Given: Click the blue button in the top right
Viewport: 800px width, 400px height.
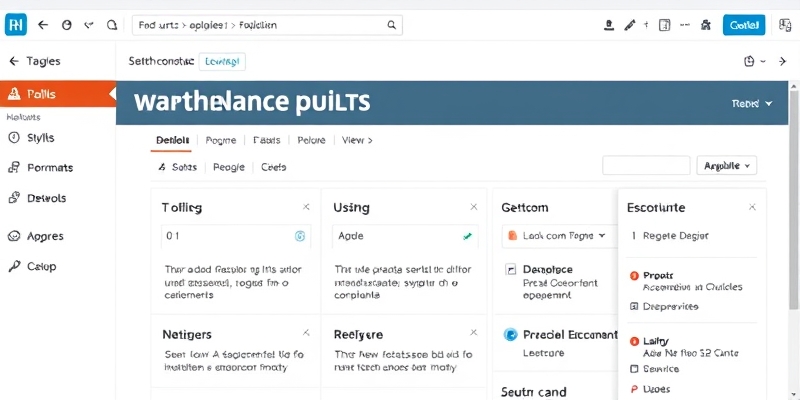Looking at the screenshot, I should click(x=744, y=24).
